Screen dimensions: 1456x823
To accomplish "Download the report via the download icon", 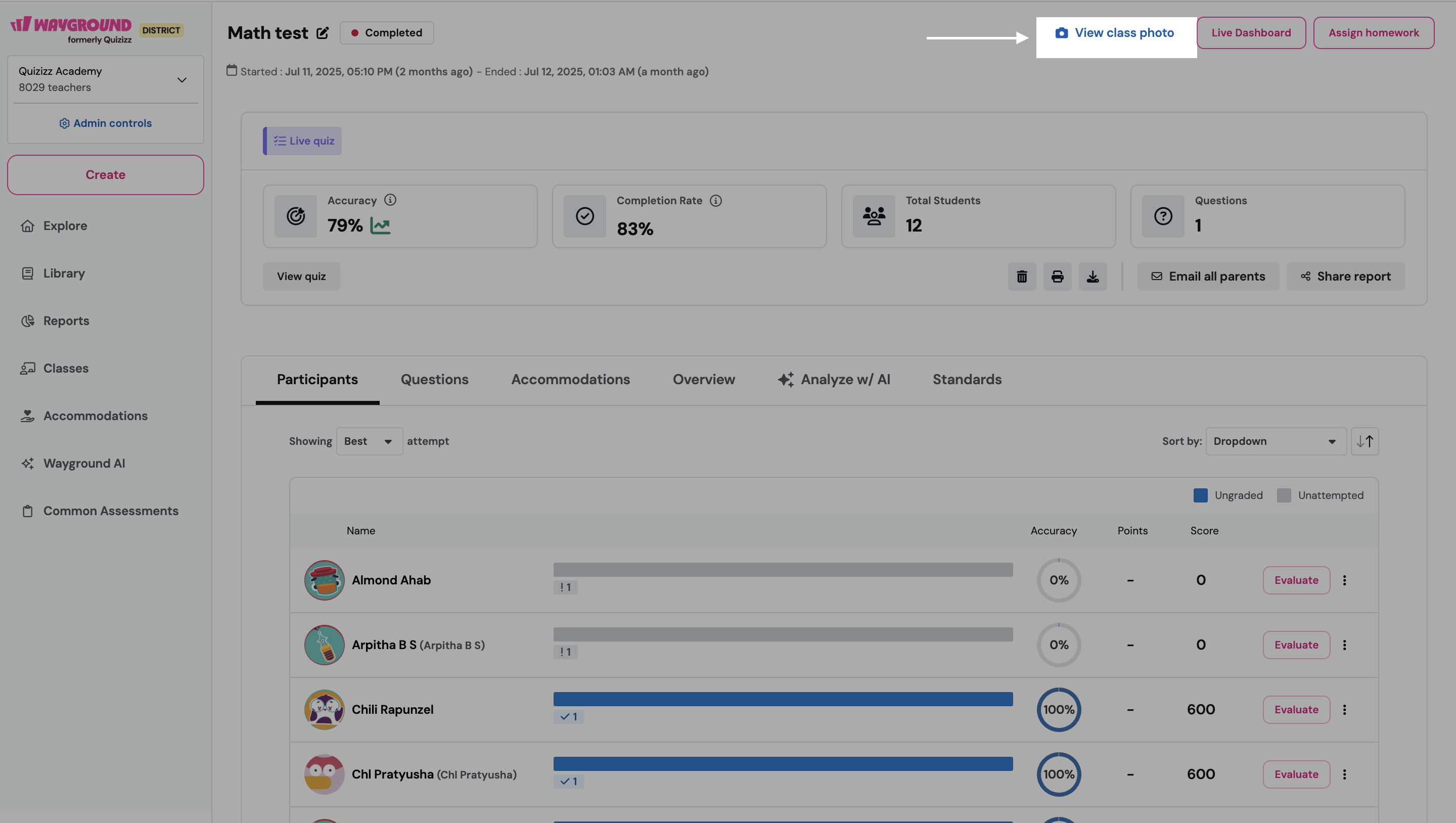I will tap(1093, 277).
